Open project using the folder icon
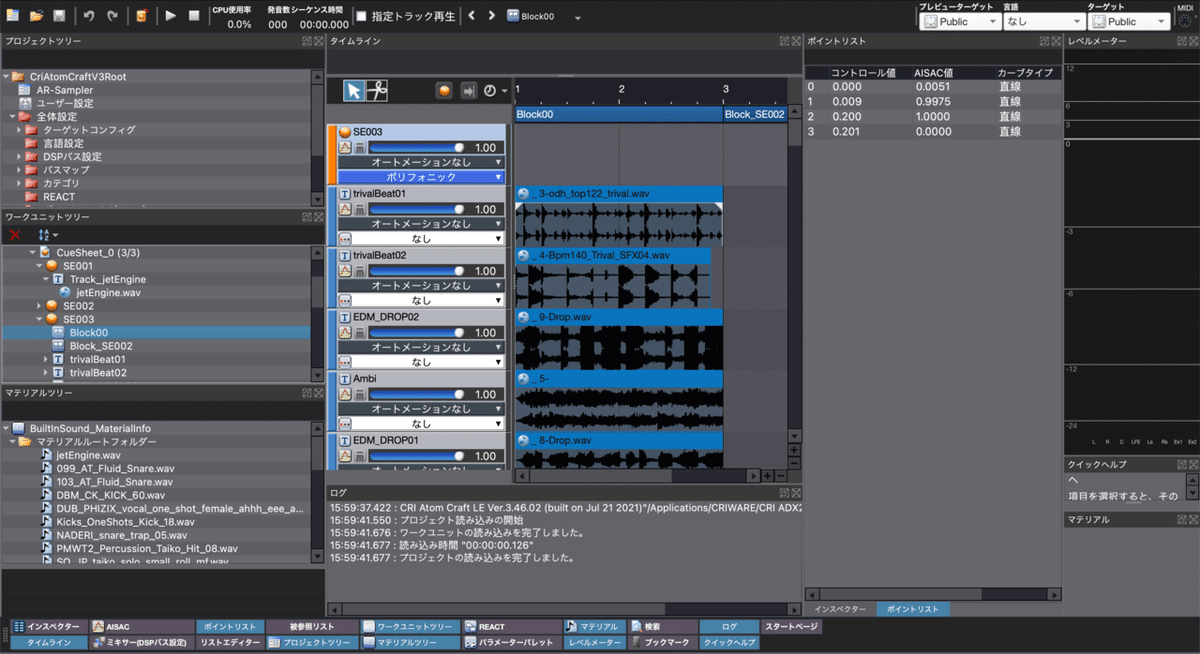1200x654 pixels. coord(37,16)
